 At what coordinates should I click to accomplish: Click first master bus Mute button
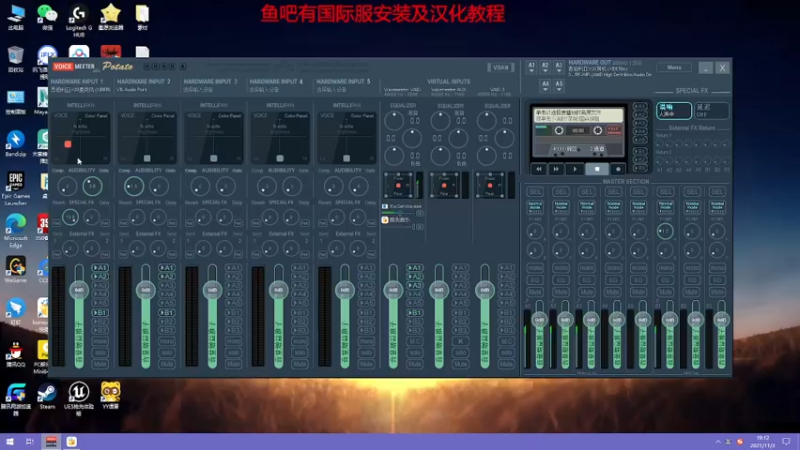tap(535, 292)
